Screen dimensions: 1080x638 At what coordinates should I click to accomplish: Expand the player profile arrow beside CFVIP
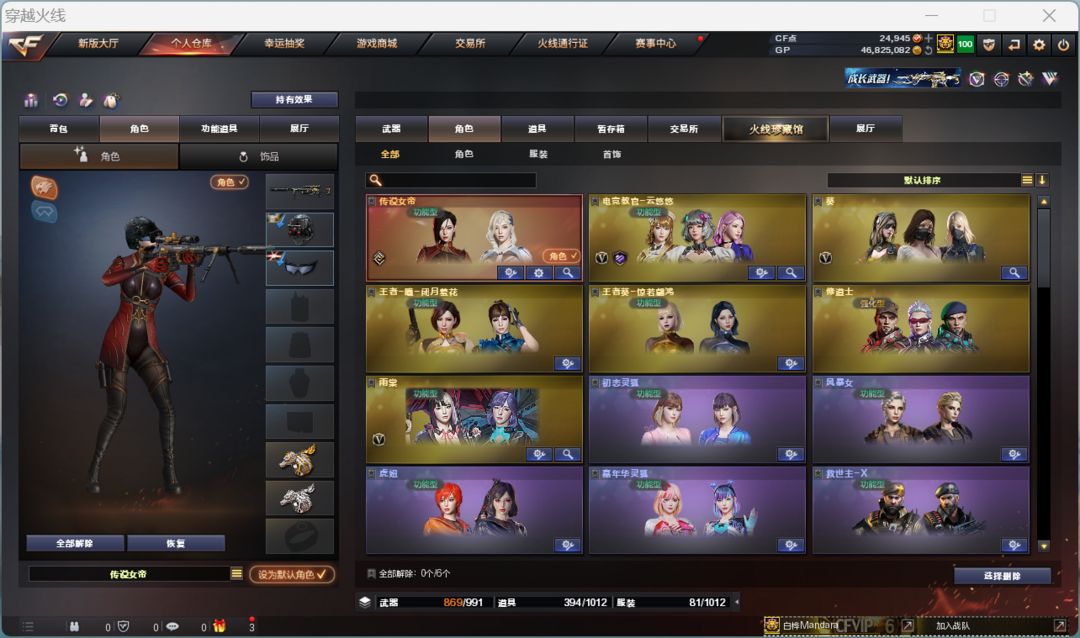tap(908, 625)
